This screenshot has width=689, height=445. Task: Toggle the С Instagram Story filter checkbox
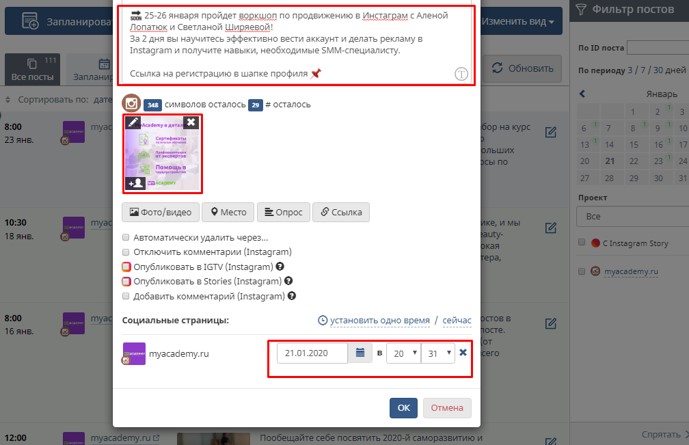click(x=582, y=242)
